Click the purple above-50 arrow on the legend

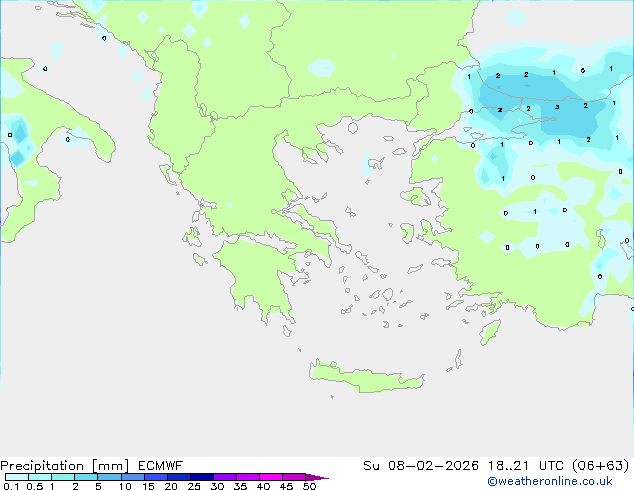pyautogui.click(x=317, y=477)
